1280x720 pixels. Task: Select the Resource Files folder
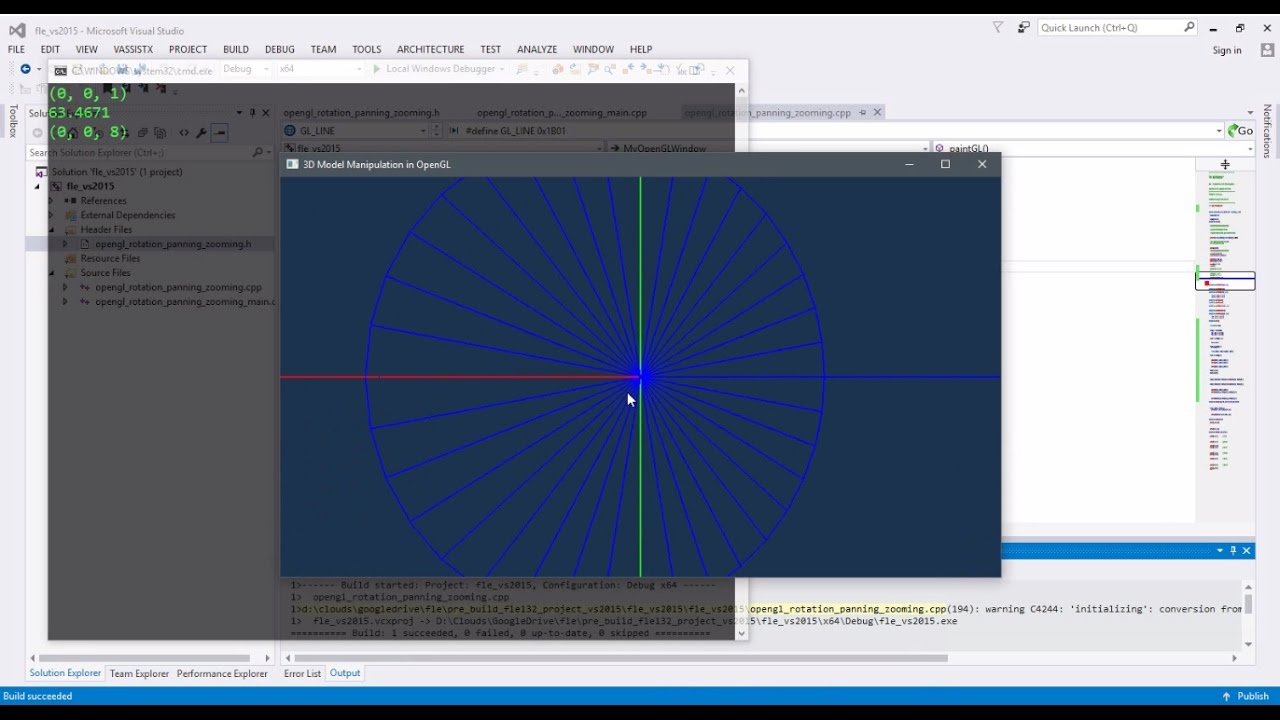point(110,258)
